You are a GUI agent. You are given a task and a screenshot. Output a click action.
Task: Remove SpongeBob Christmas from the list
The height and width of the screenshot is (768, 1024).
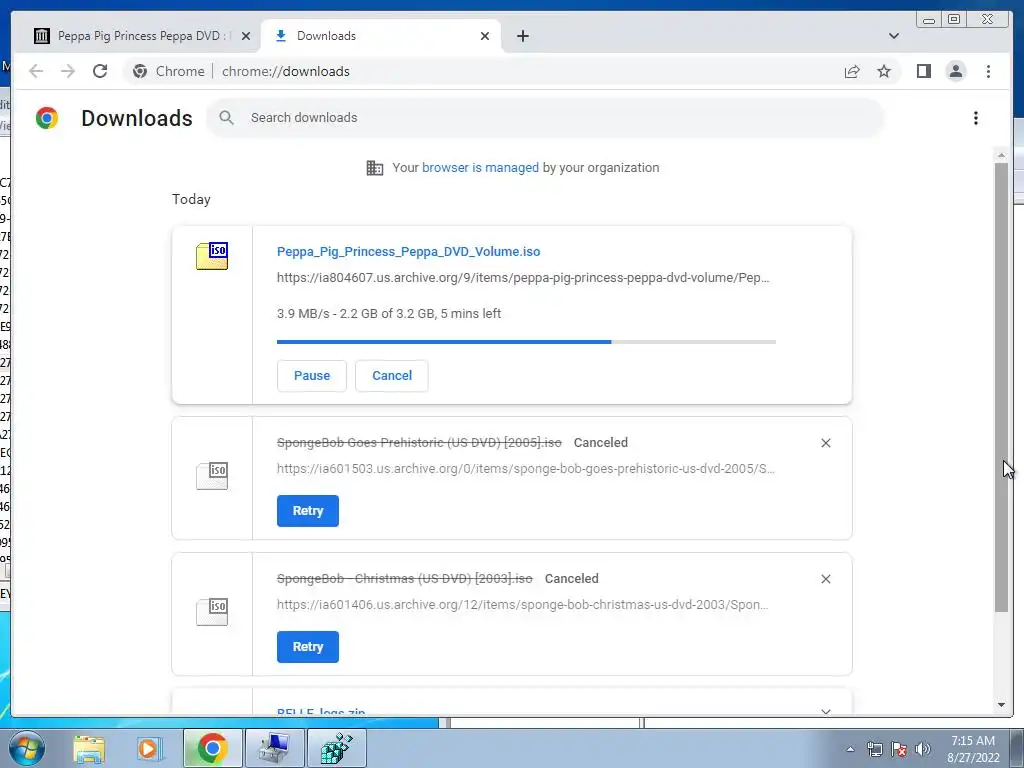click(825, 579)
